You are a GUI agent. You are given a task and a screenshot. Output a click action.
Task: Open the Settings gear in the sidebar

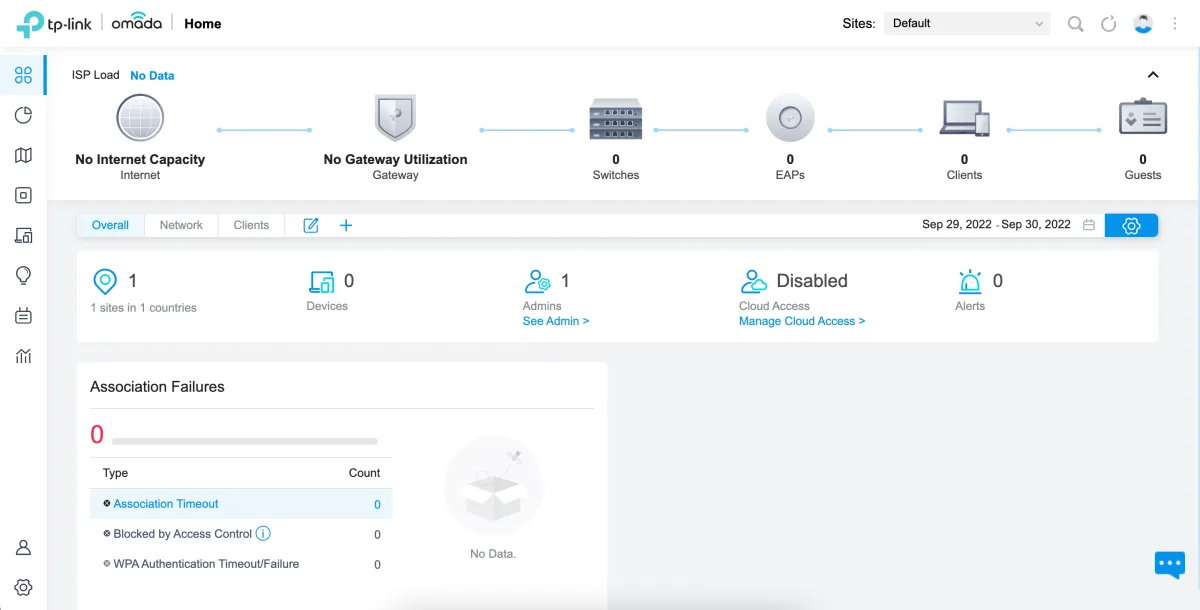pos(23,587)
